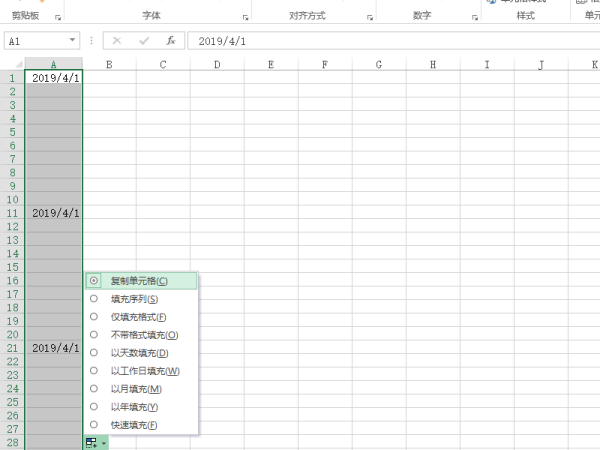Select row 5 header

(13, 132)
